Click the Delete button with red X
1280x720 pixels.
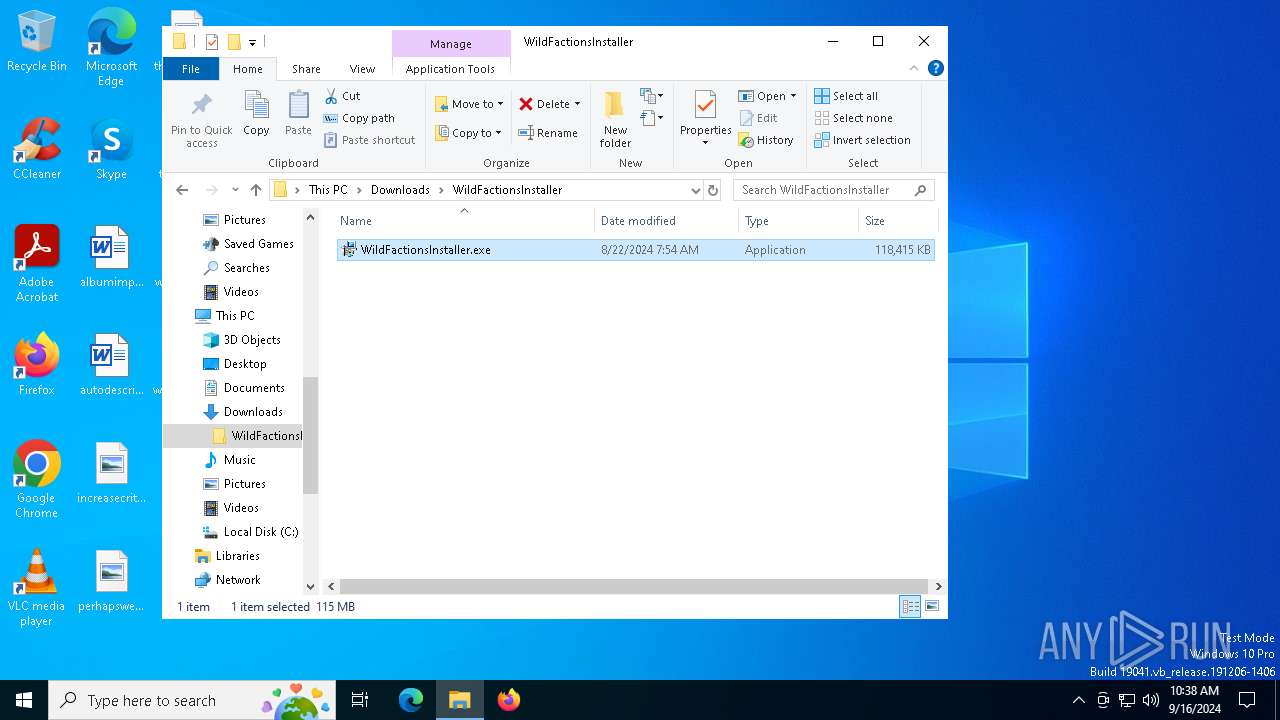coord(549,104)
